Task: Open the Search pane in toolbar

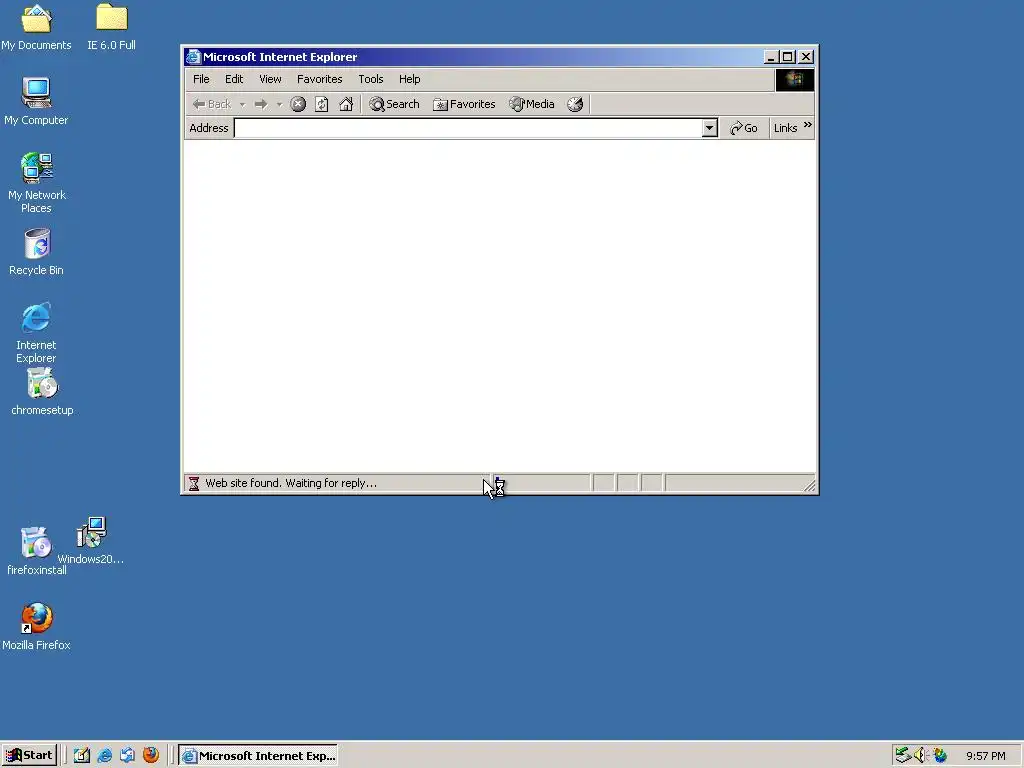Action: pos(394,104)
